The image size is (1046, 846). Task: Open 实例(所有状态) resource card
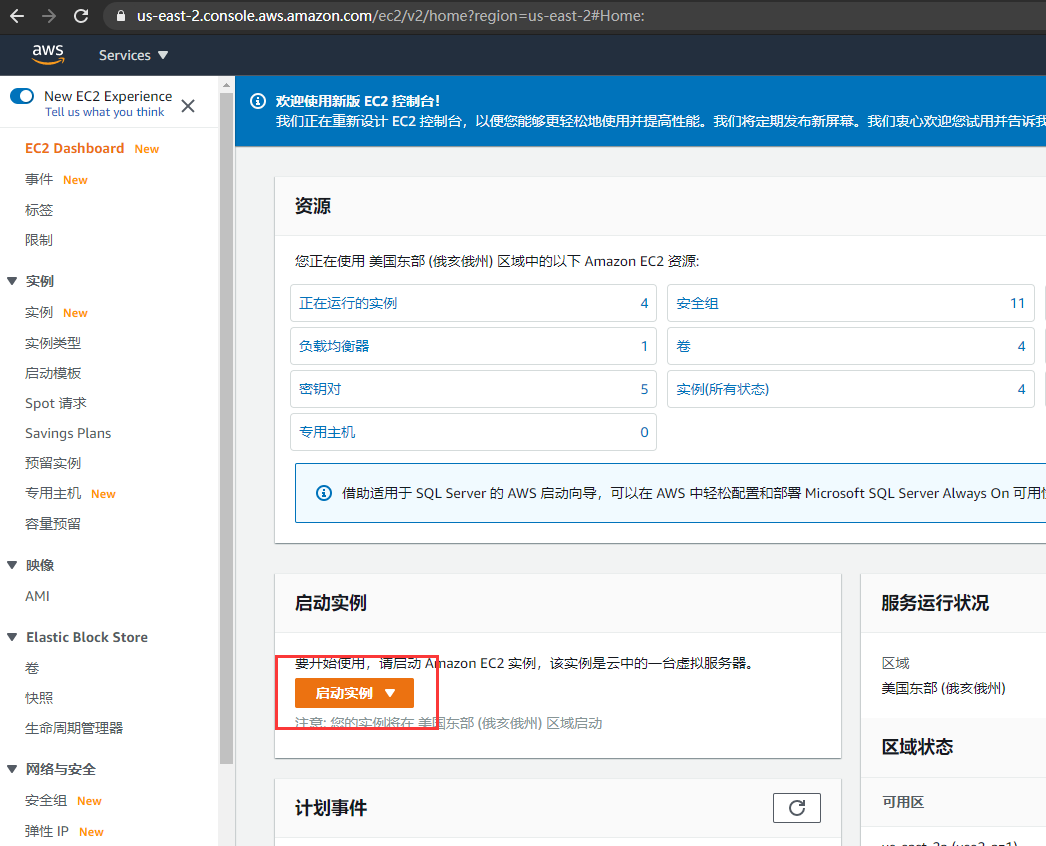851,389
